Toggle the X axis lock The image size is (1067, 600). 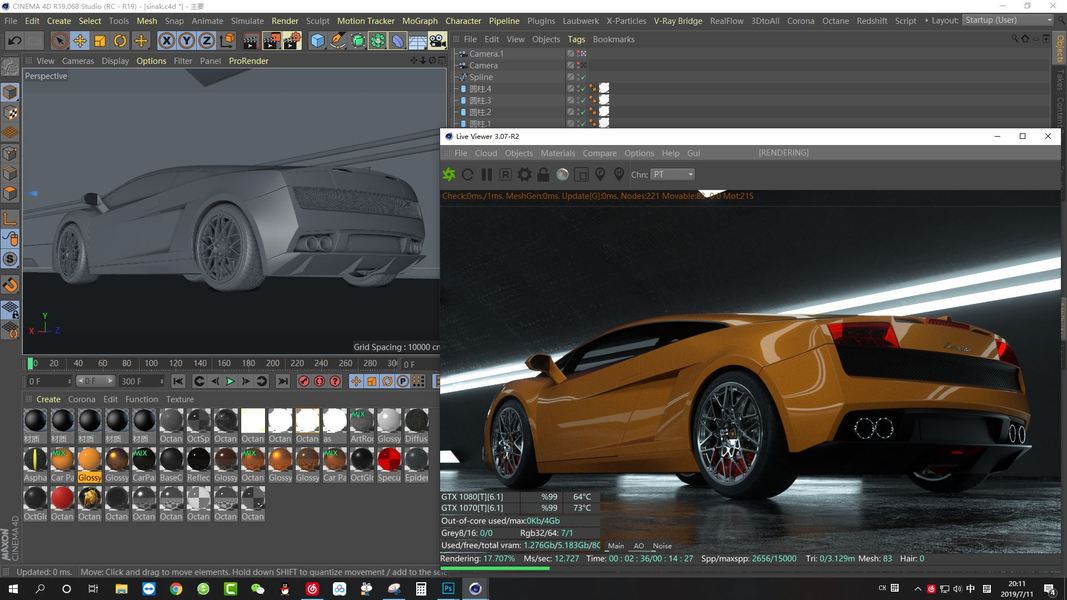tap(166, 41)
